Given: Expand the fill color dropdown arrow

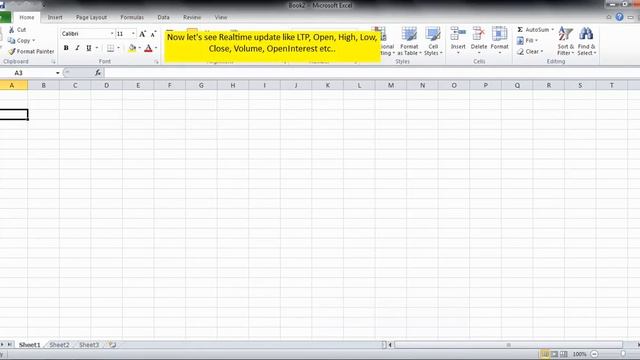Looking at the screenshot, I should (x=140, y=48).
